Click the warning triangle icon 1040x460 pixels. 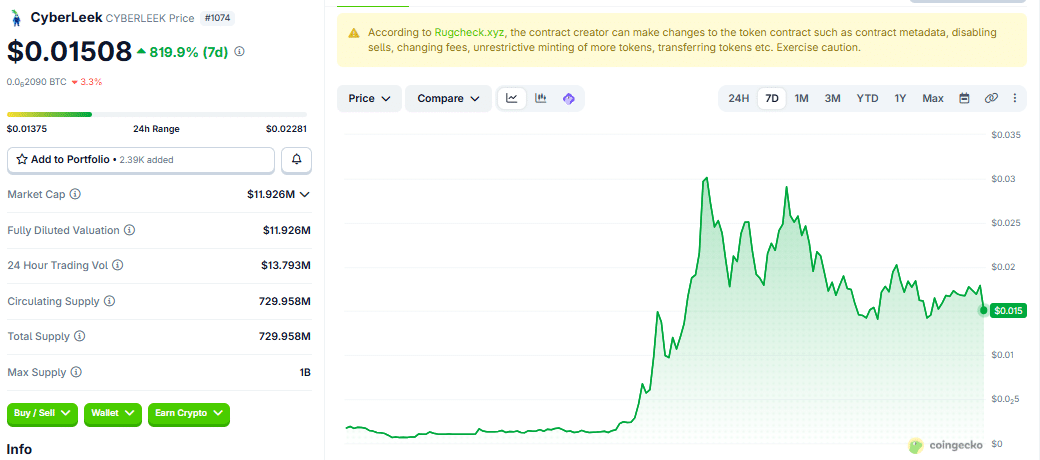tap(354, 32)
